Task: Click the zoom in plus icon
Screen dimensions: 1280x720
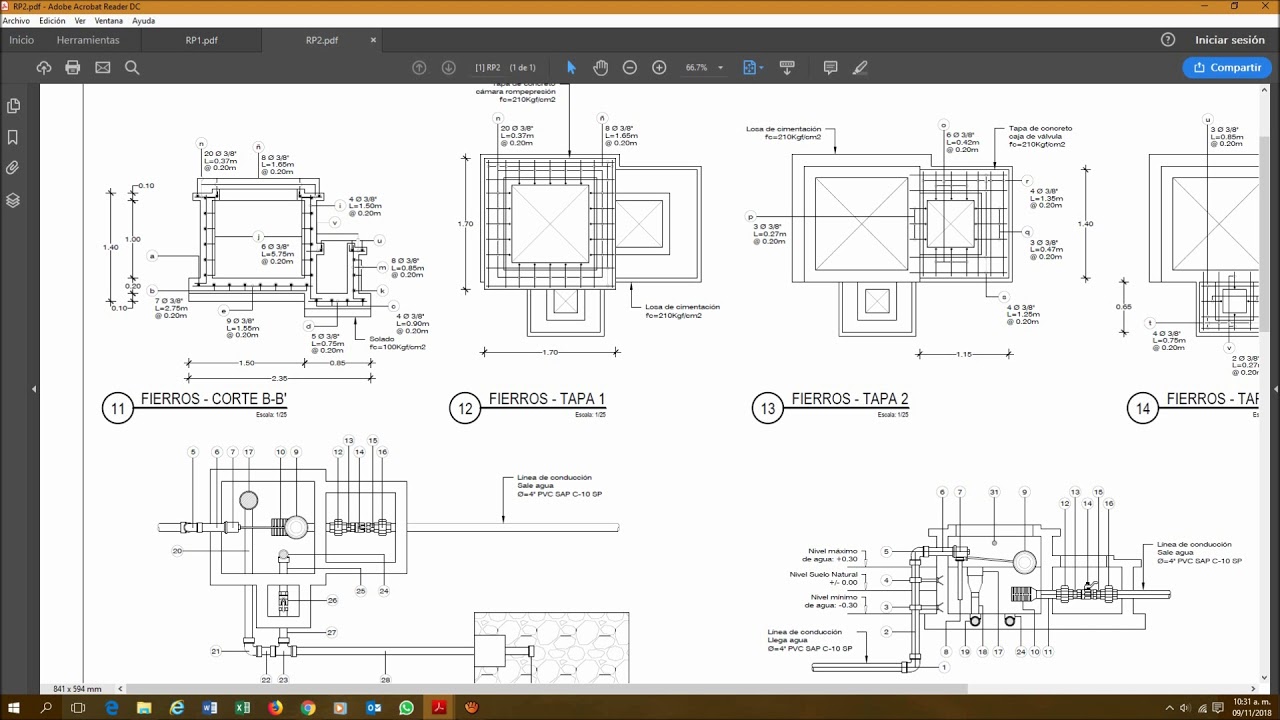Action: click(x=659, y=67)
